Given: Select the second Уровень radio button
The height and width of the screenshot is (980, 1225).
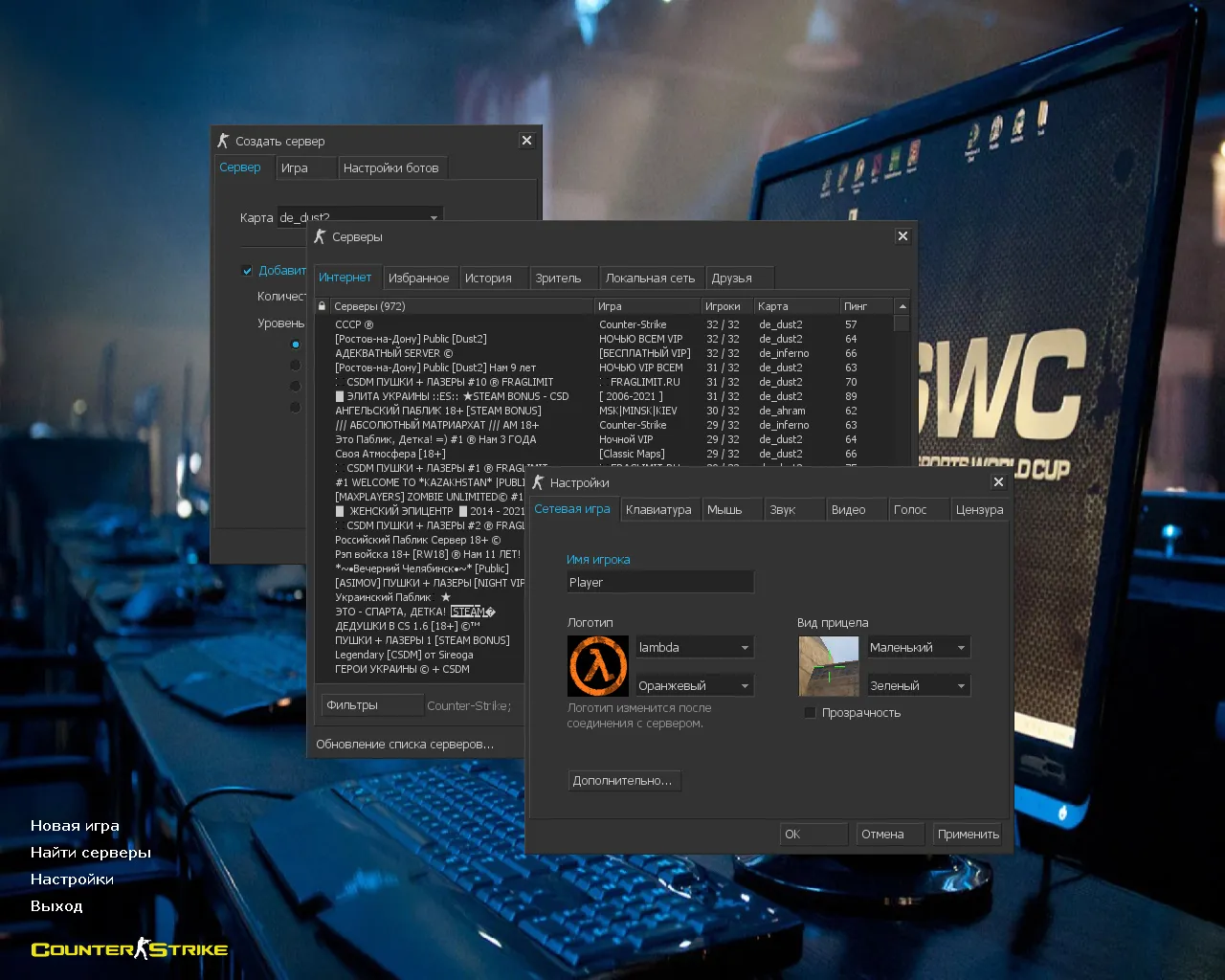Looking at the screenshot, I should pyautogui.click(x=296, y=364).
